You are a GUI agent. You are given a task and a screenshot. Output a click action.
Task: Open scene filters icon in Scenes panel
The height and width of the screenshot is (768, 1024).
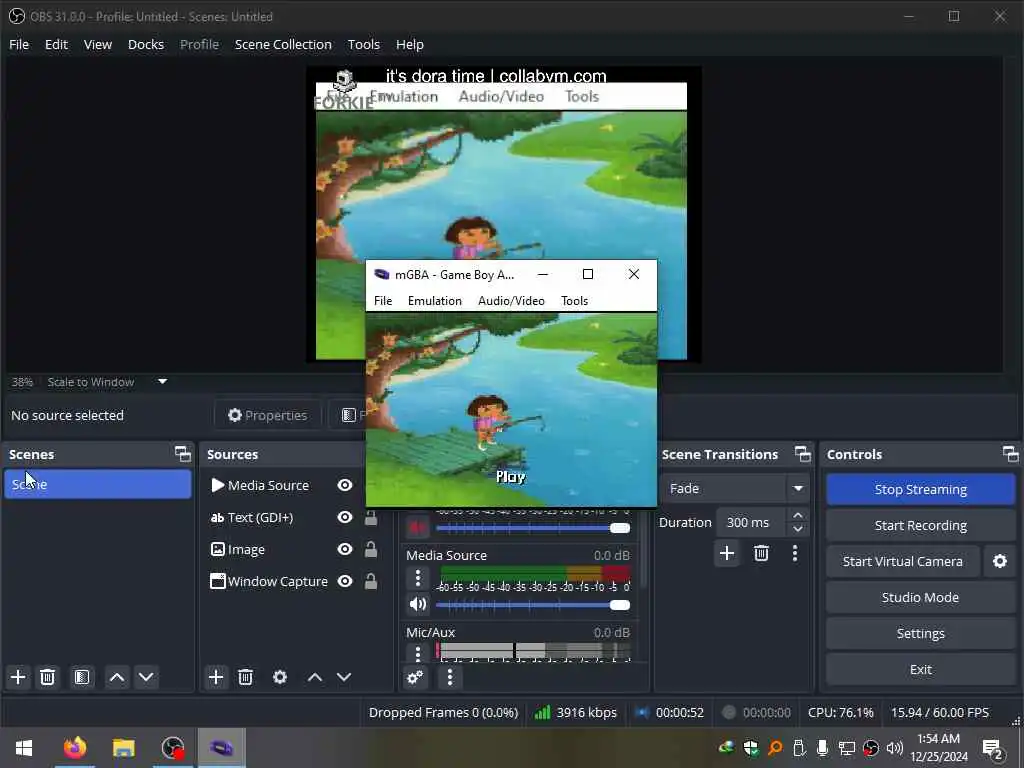pos(82,677)
